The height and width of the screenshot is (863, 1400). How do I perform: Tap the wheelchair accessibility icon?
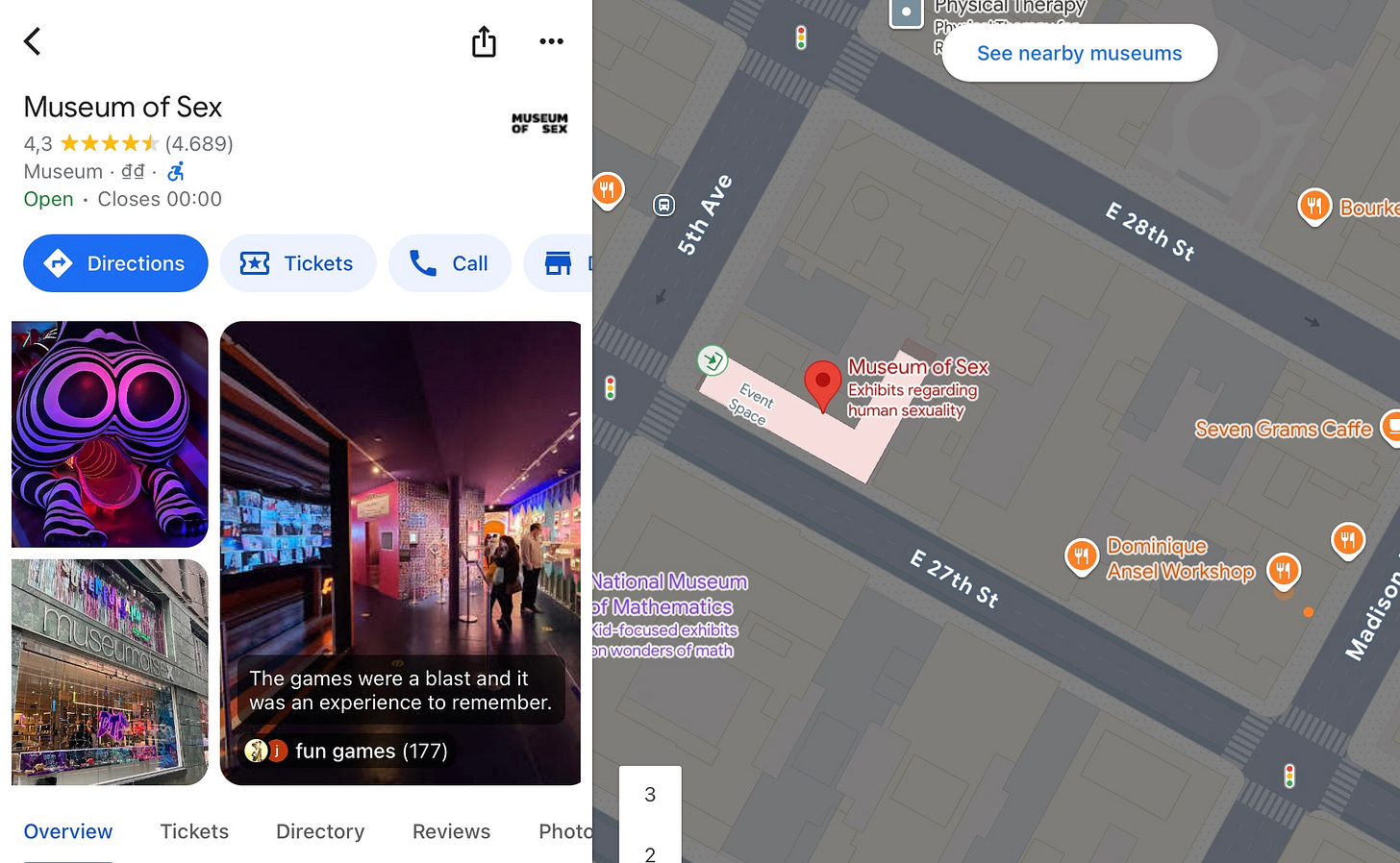point(176,172)
